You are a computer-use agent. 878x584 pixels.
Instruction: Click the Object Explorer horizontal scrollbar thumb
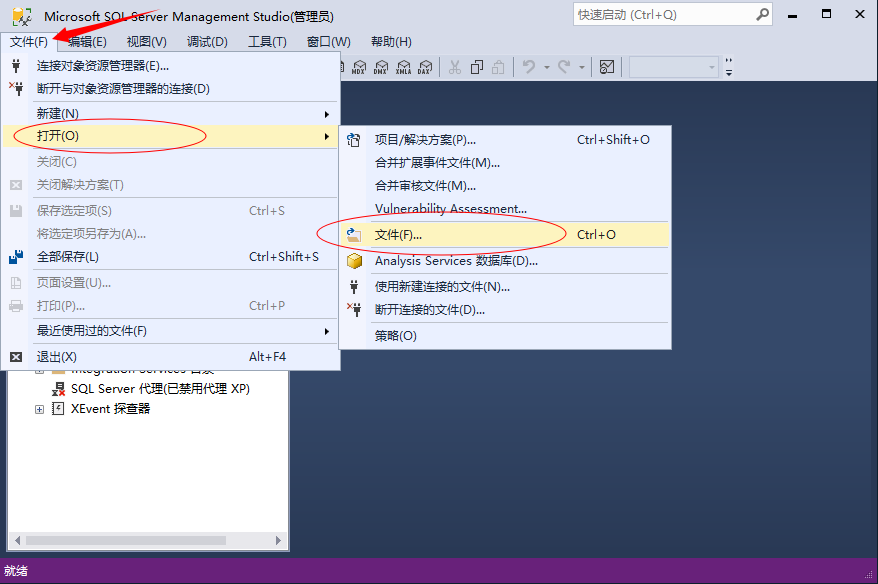pyautogui.click(x=126, y=540)
